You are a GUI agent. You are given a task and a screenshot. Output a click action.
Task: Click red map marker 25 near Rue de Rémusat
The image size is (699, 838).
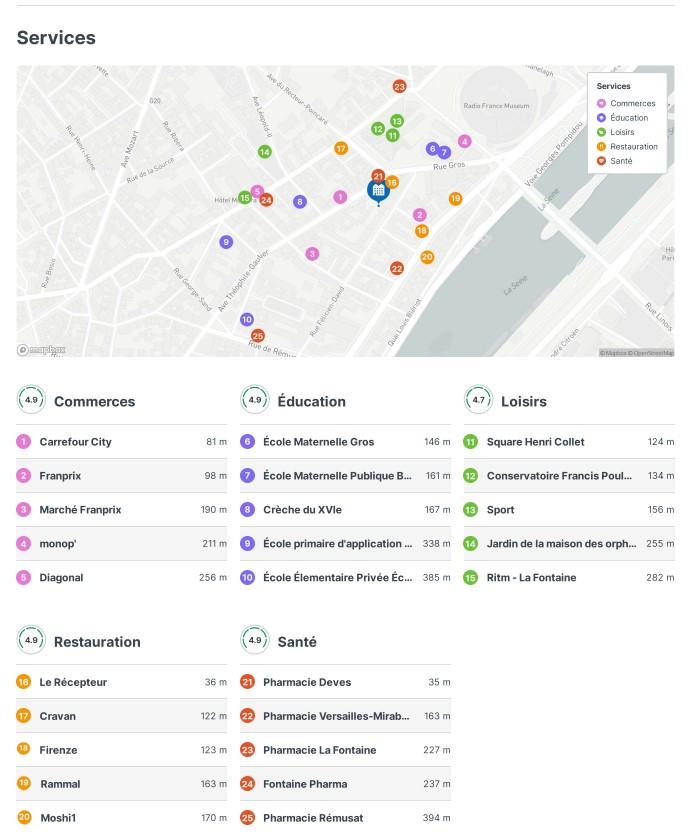(x=258, y=336)
